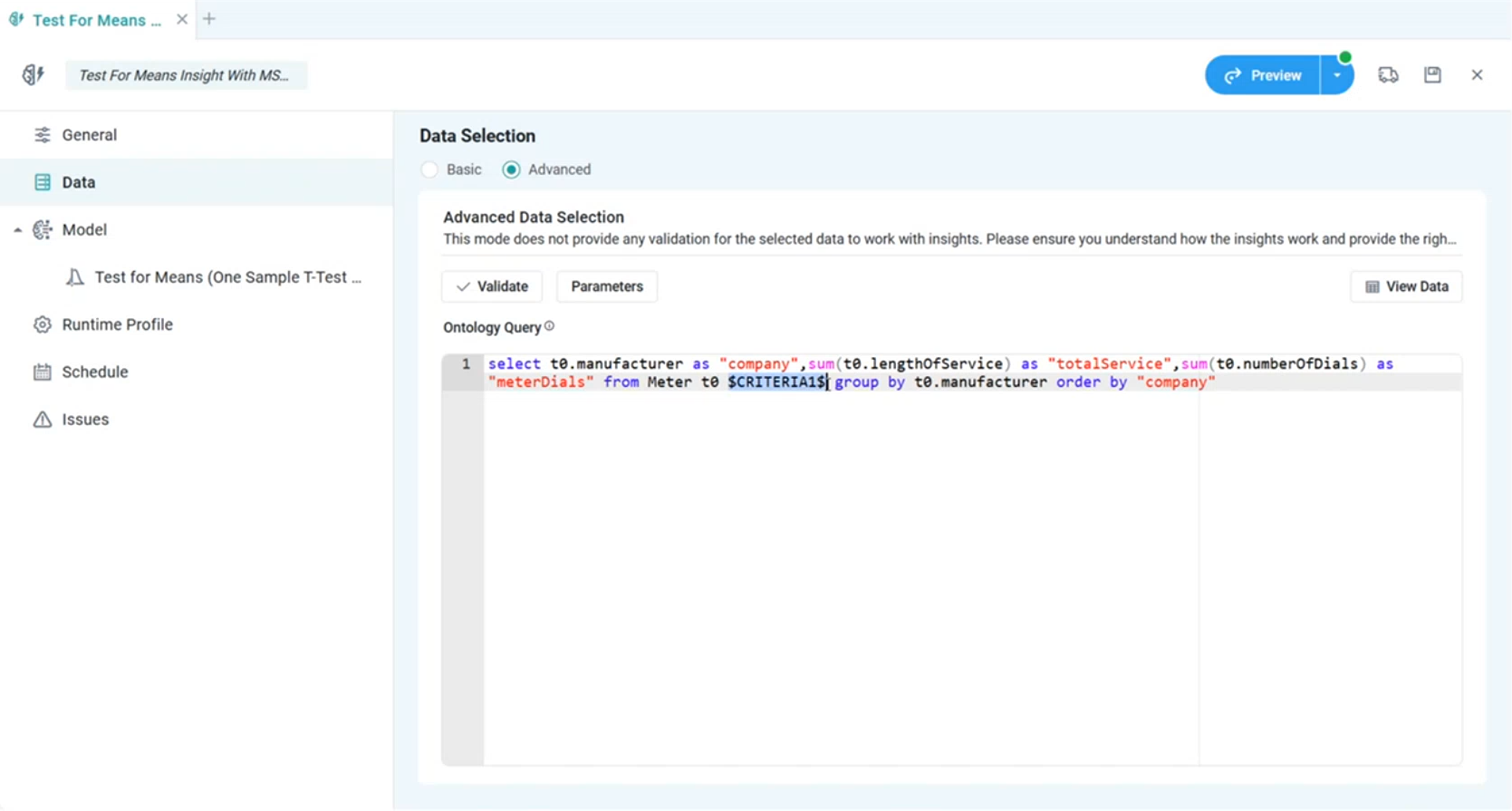Open a new tab with plus button

209,19
